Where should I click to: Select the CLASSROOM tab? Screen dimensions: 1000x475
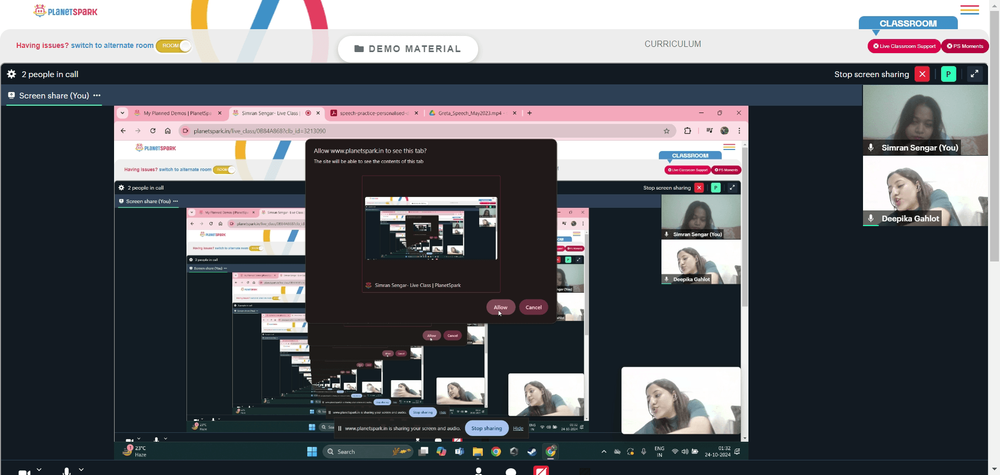click(x=908, y=23)
